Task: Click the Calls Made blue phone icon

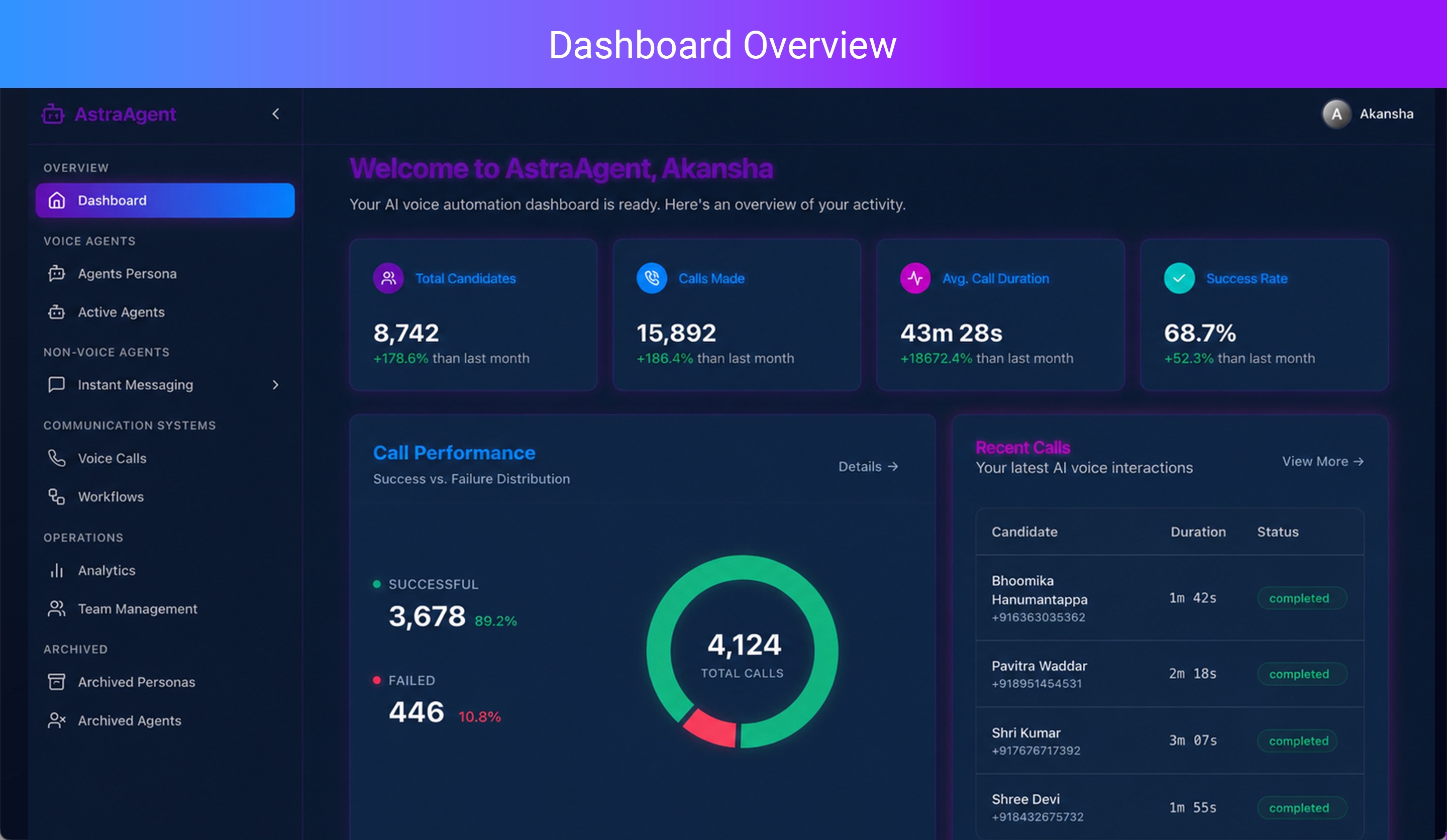Action: pyautogui.click(x=652, y=278)
